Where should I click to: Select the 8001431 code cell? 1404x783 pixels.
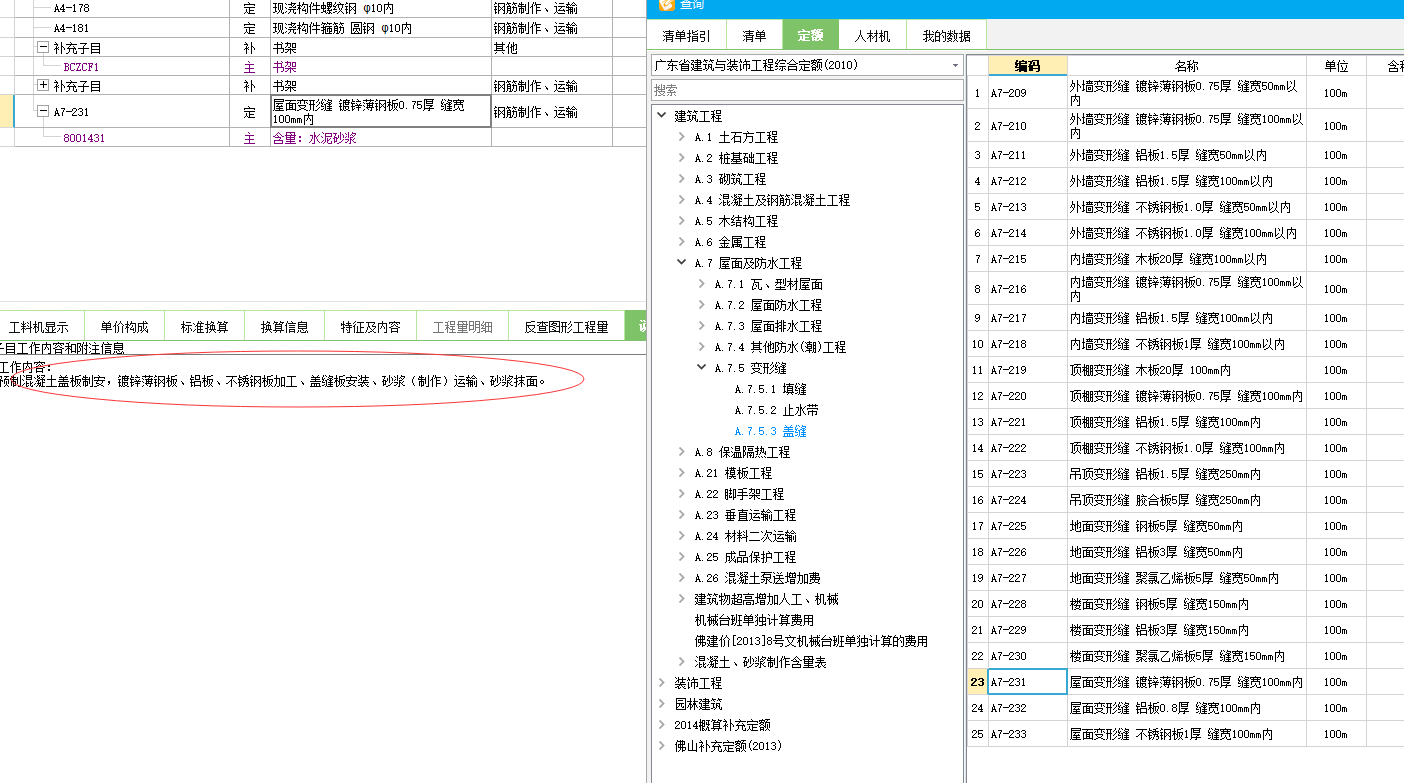[83, 138]
